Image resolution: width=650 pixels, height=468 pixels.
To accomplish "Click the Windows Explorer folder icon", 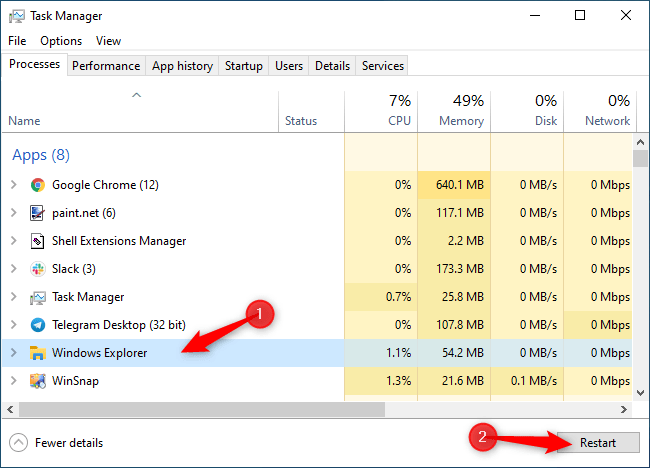I will (37, 353).
